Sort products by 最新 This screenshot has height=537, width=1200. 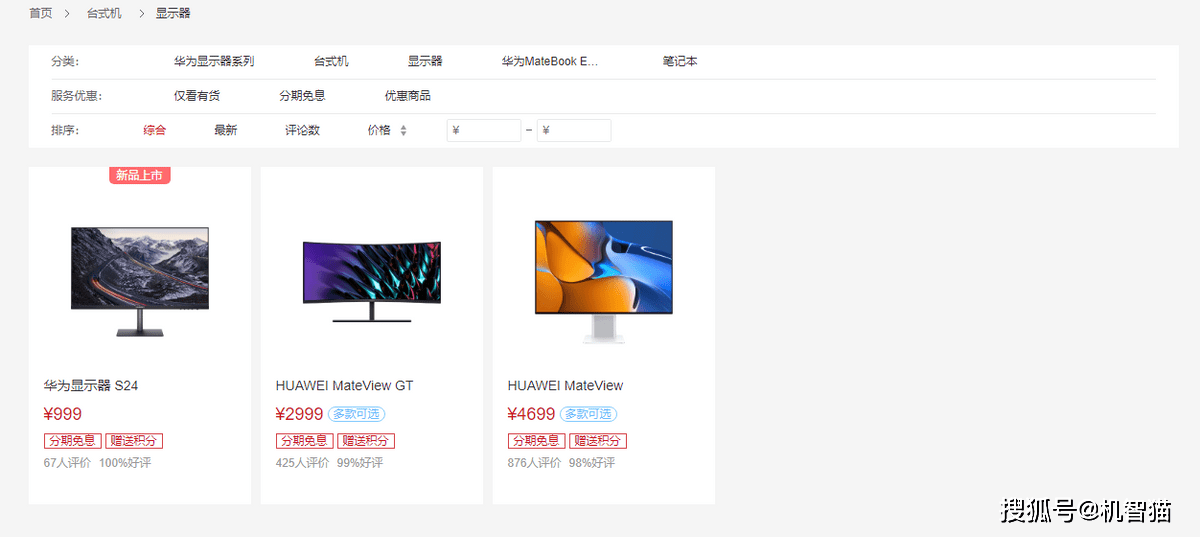click(x=226, y=130)
